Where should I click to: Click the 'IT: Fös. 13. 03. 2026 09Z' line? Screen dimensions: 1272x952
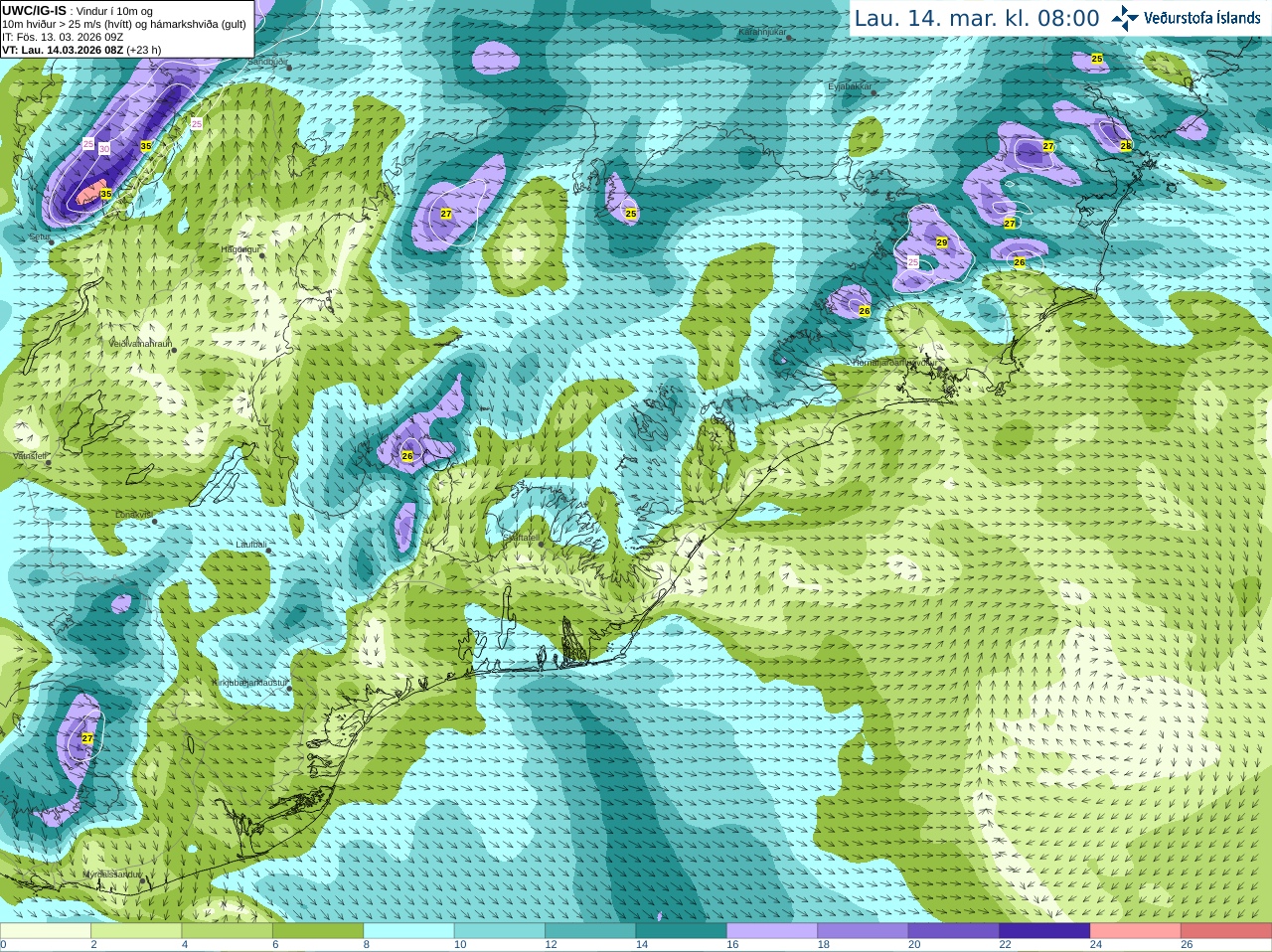(x=63, y=37)
